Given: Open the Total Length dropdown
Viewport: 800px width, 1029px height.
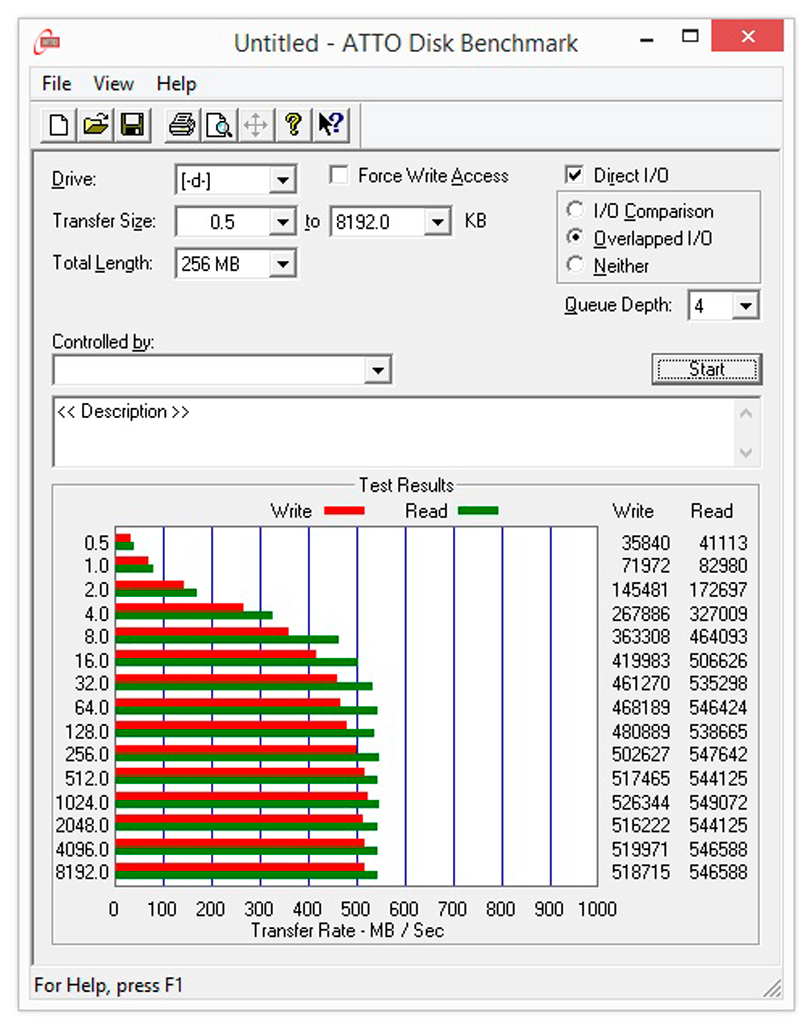Looking at the screenshot, I should tap(283, 265).
